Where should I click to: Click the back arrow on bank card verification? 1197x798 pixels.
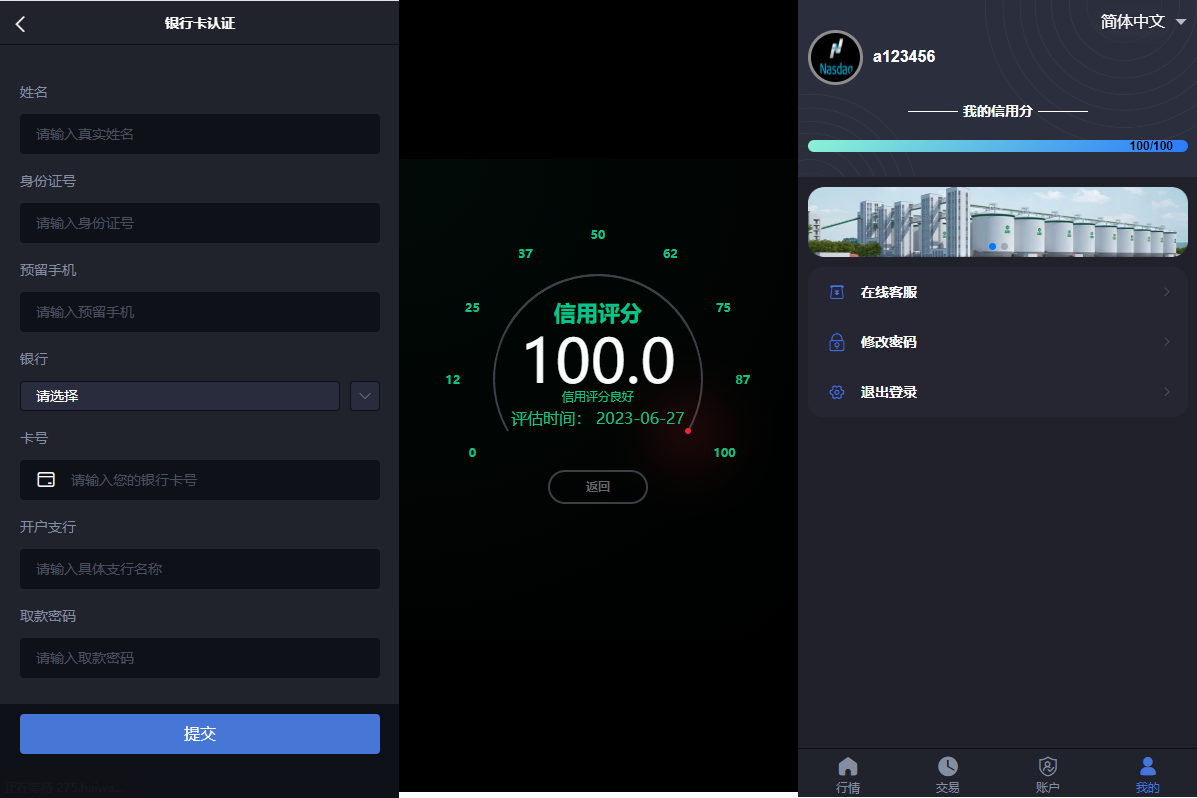tap(21, 24)
